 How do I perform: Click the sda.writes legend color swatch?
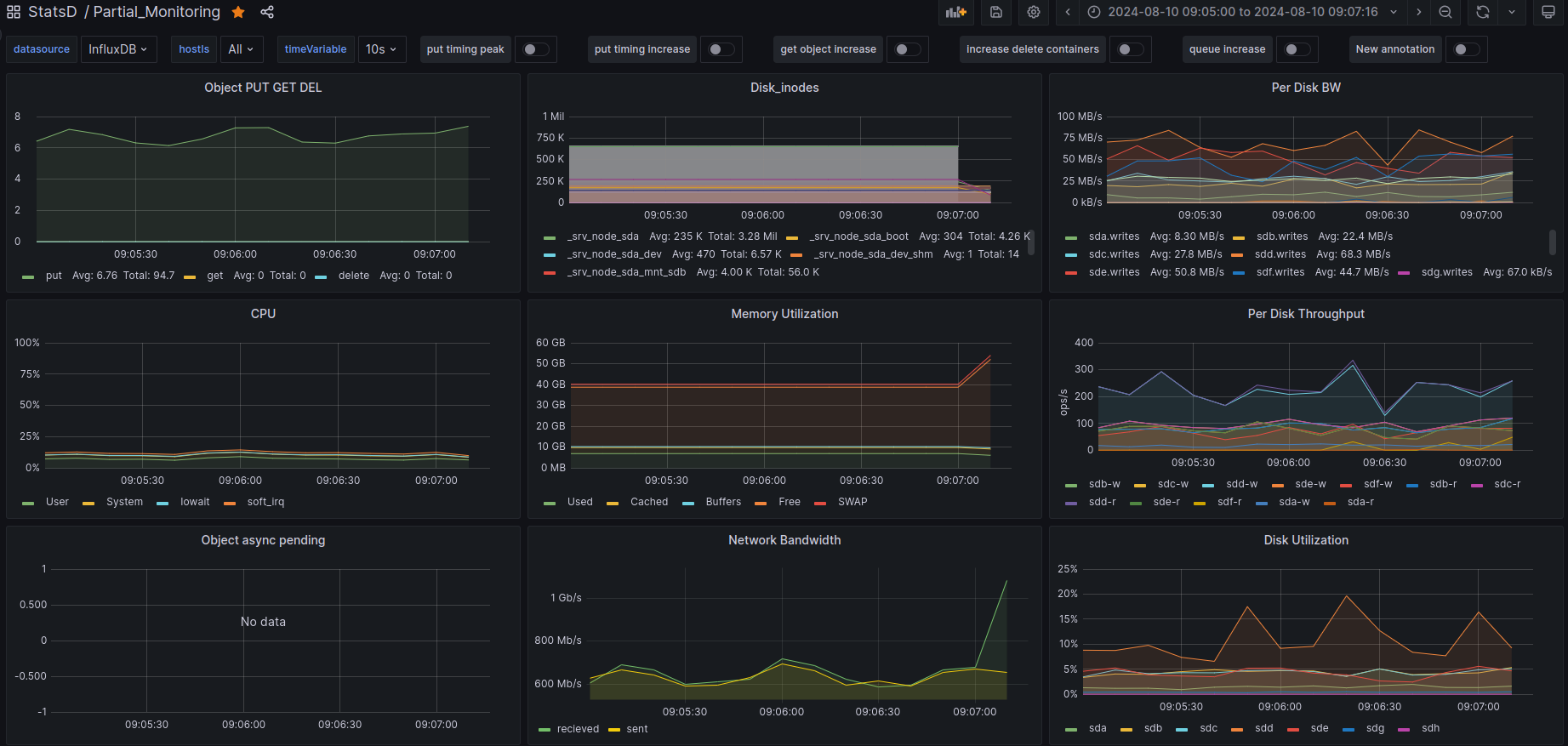[1071, 237]
